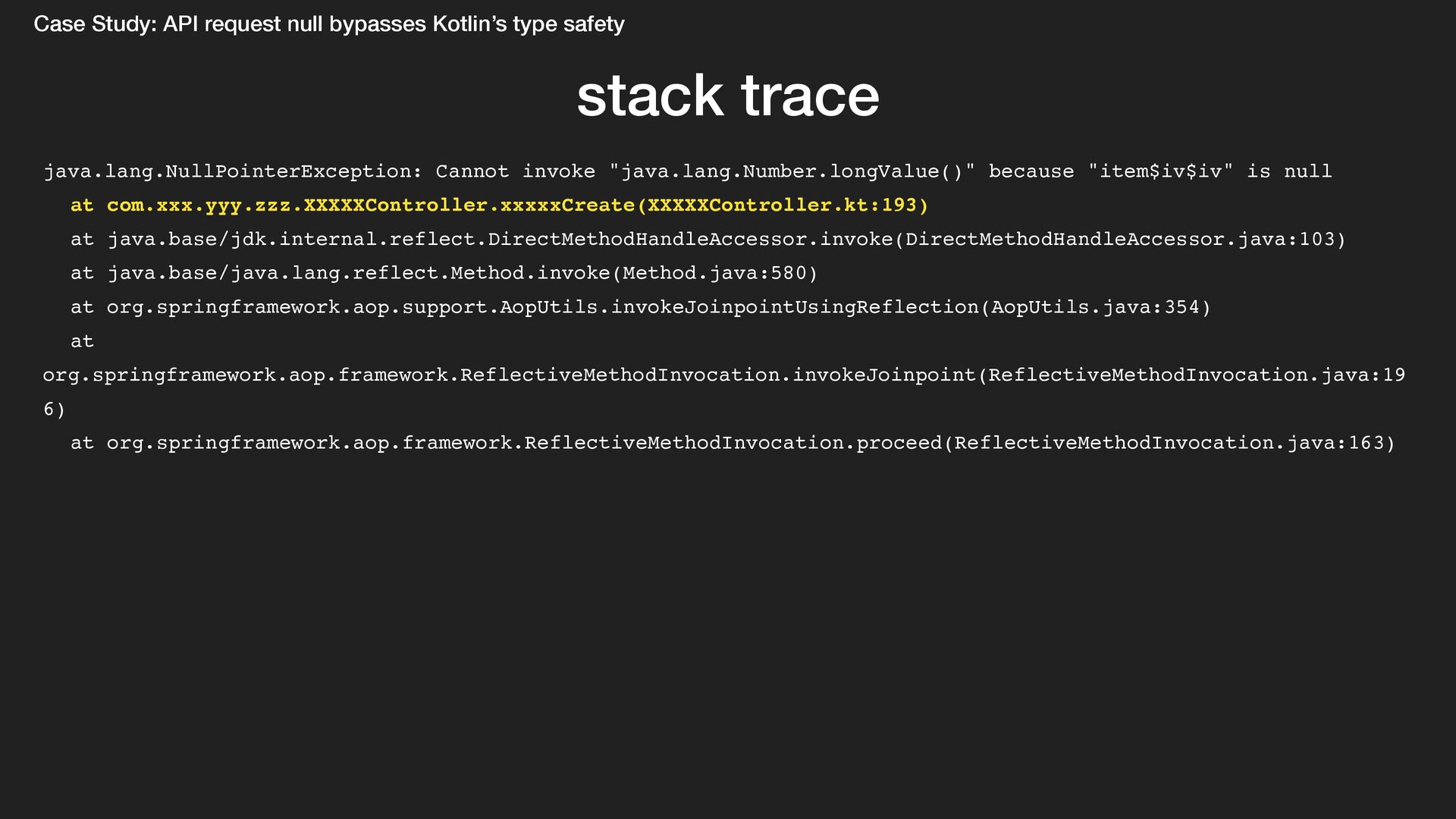This screenshot has height=819, width=1456.
Task: Click the 'stack trace' slide title
Action: coord(727,96)
